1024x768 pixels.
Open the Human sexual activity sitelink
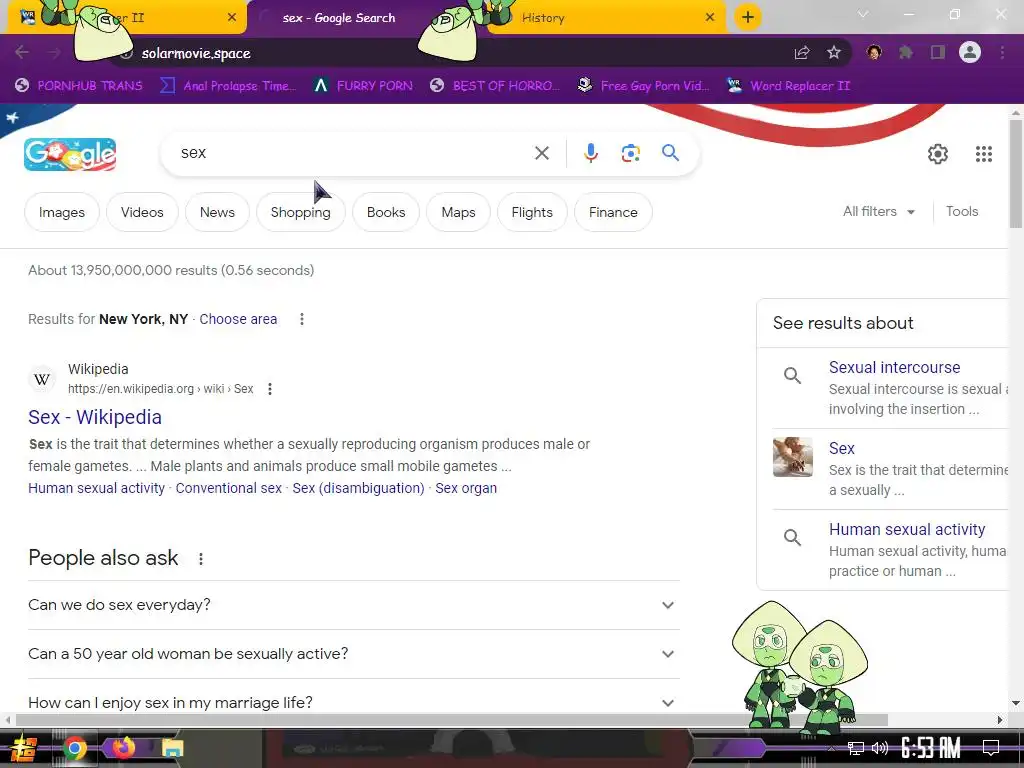tap(96, 488)
